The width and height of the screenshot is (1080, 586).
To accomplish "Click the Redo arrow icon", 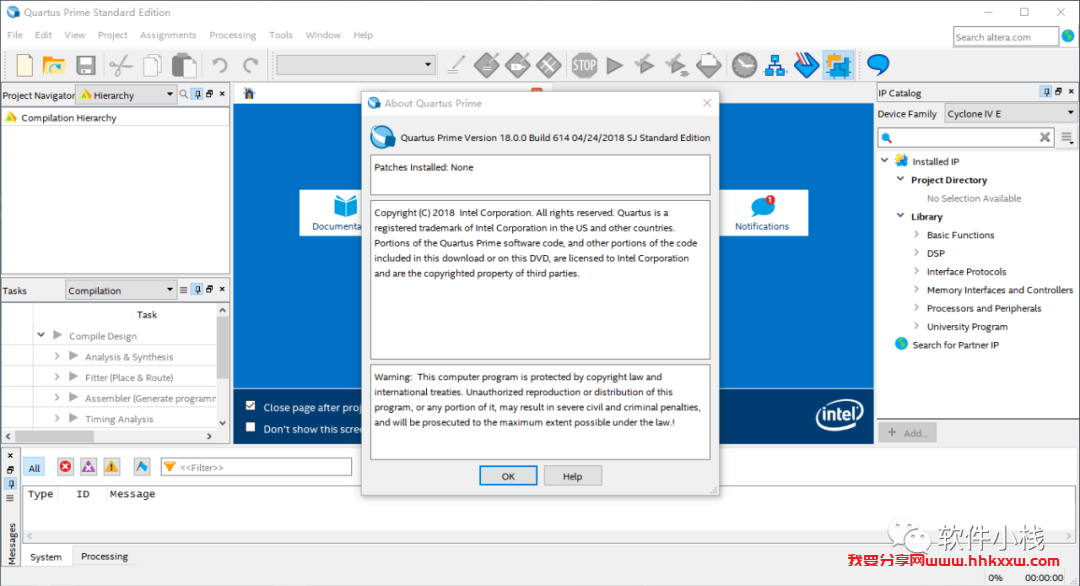I will pyautogui.click(x=251, y=65).
